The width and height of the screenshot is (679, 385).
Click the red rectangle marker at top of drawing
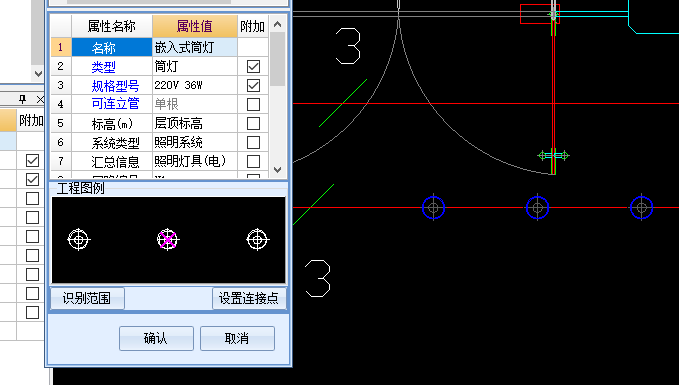(x=540, y=14)
